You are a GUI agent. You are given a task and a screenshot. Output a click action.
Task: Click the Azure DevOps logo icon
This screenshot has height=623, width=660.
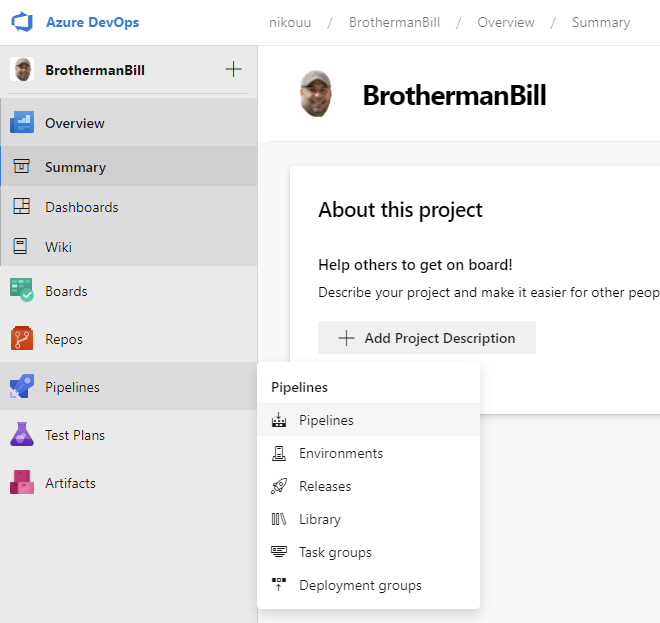[x=22, y=22]
